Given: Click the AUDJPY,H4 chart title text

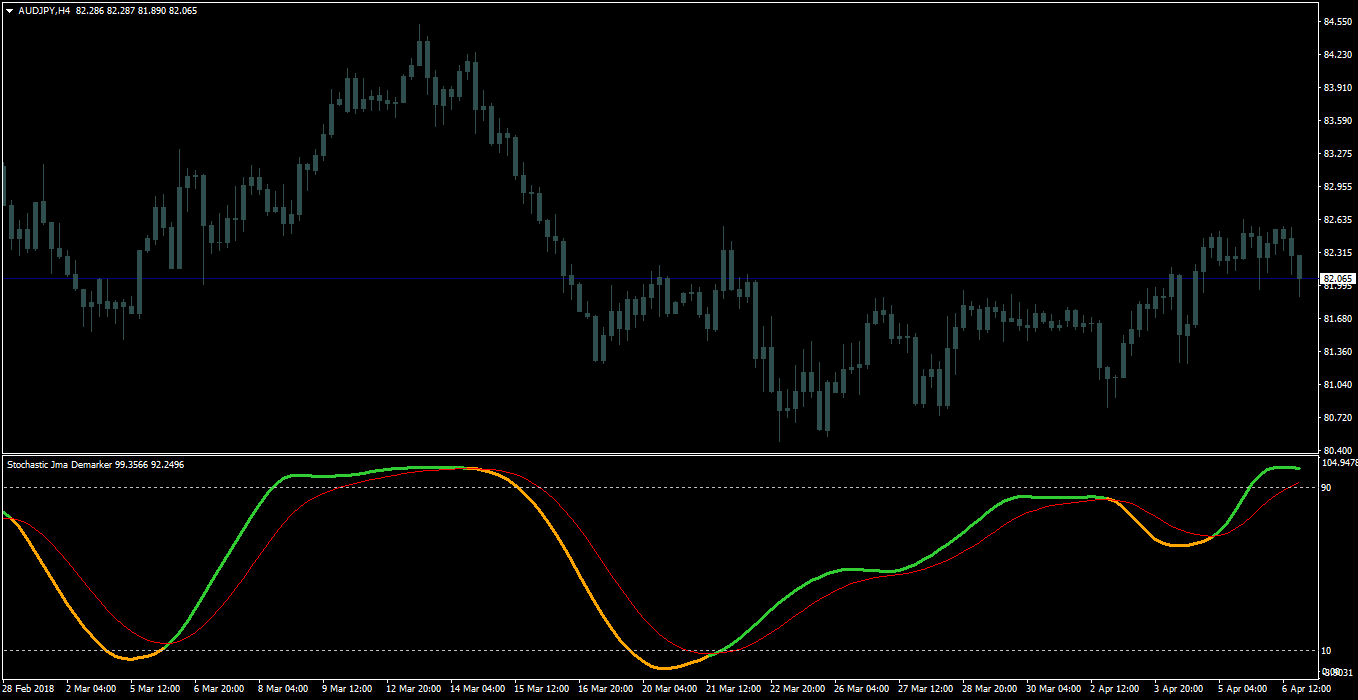Looking at the screenshot, I should (44, 10).
